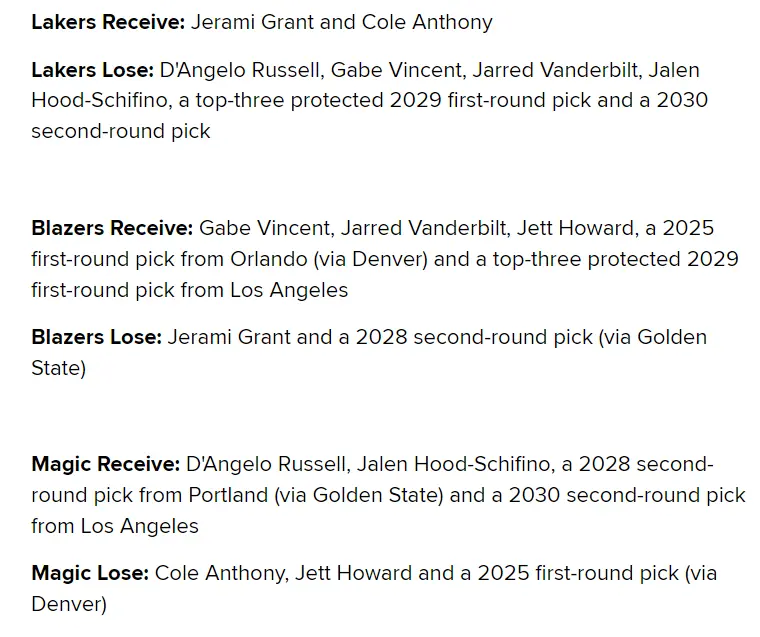Click 'Jerami Grant' in Blazers Lose line
760x637 pixels.
[229, 337]
